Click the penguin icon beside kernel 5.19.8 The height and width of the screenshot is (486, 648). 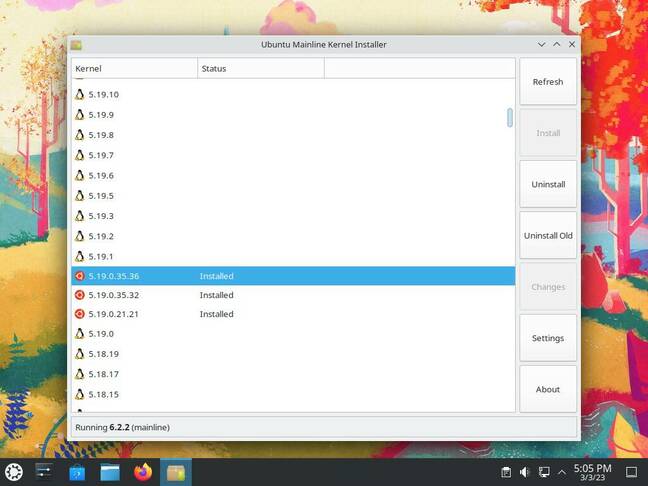tap(80, 135)
